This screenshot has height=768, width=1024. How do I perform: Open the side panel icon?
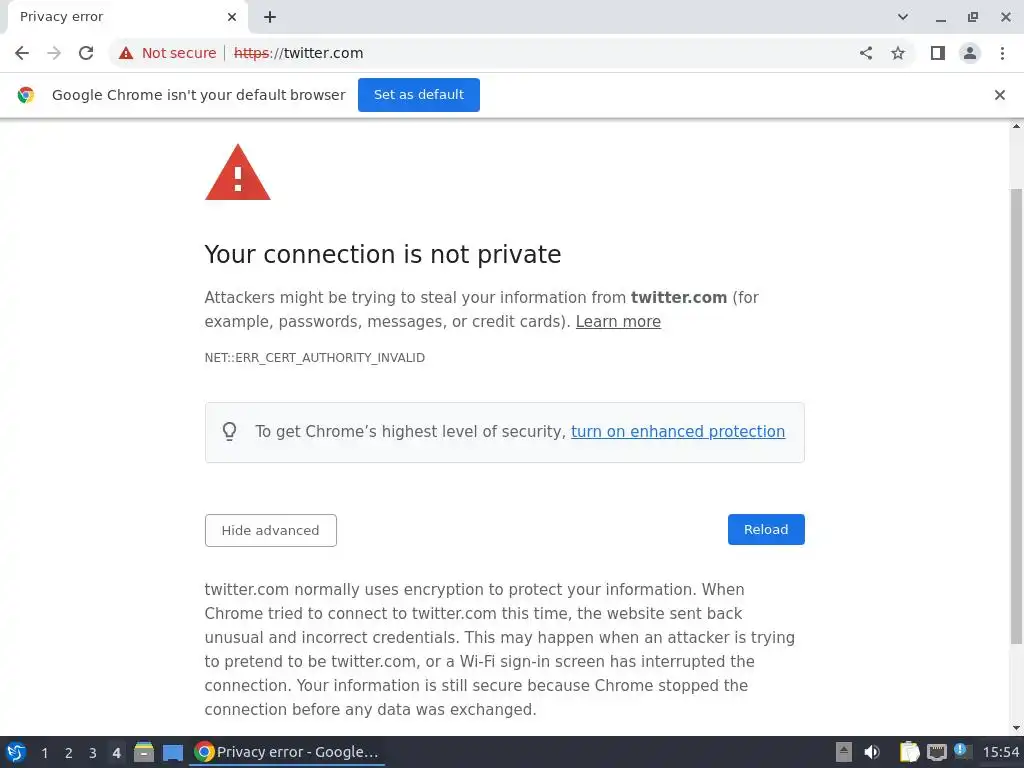point(937,53)
